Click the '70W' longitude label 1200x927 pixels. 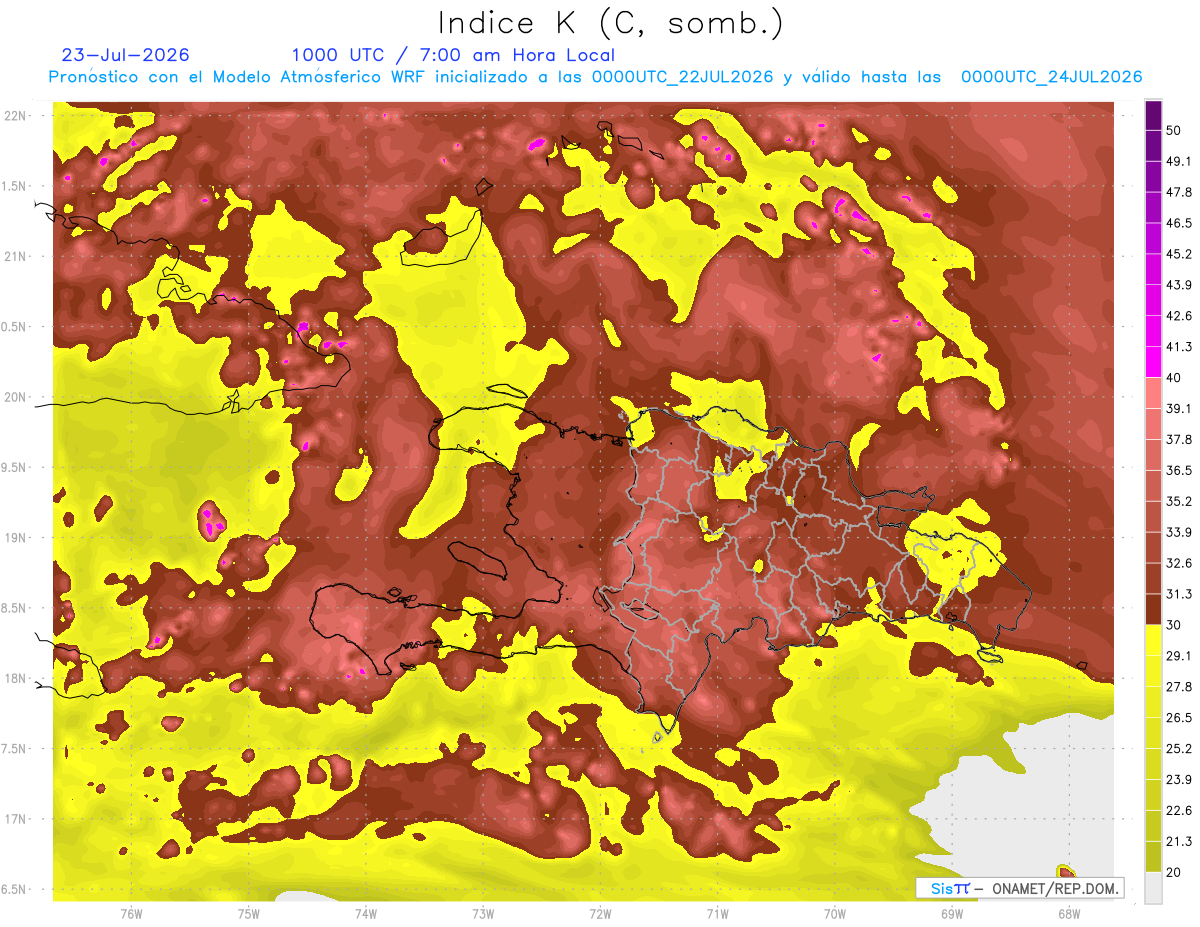835,913
